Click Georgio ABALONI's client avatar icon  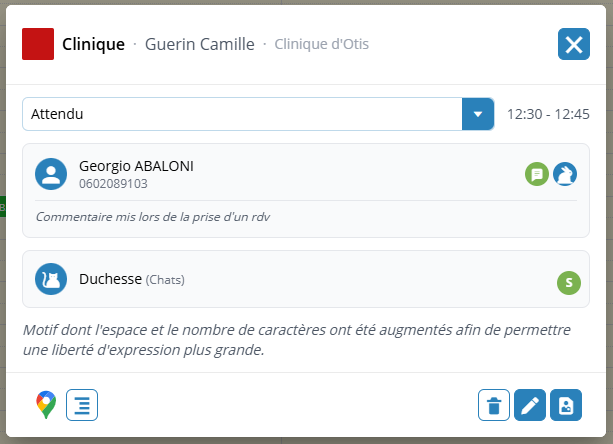pyautogui.click(x=51, y=174)
